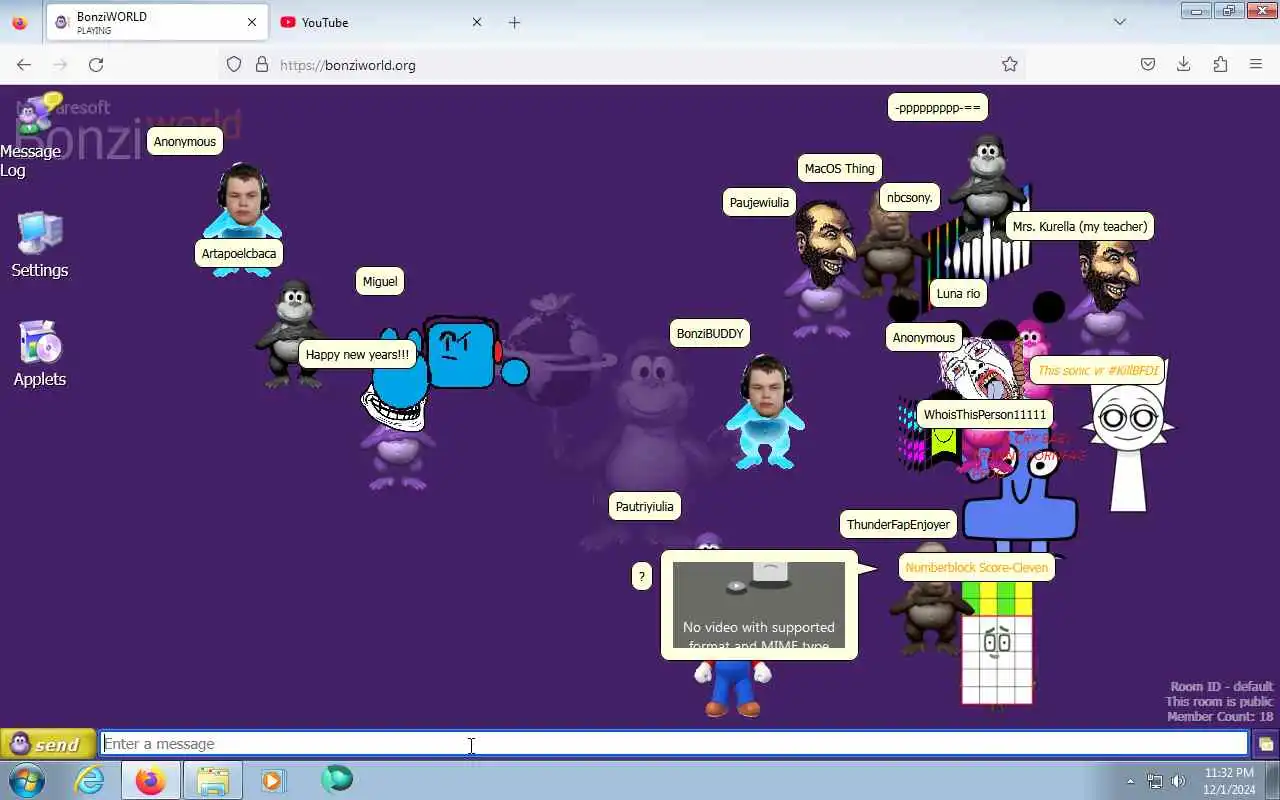Click the teal round taskbar icon
The width and height of the screenshot is (1280, 800).
[x=337, y=779]
